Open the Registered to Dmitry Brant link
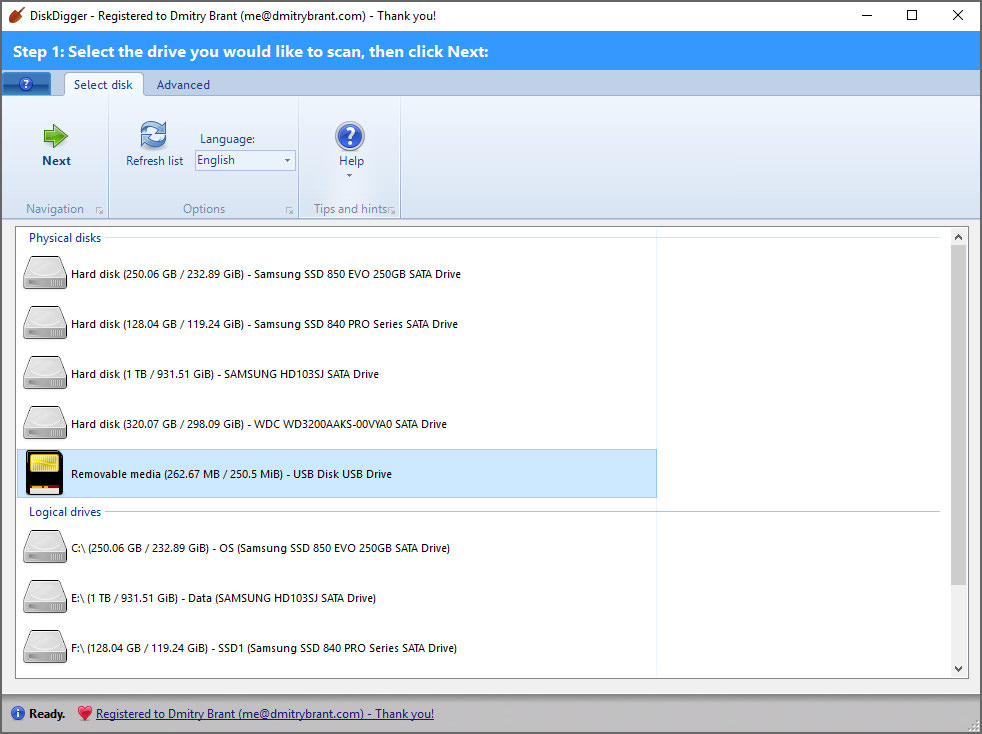 coord(265,714)
